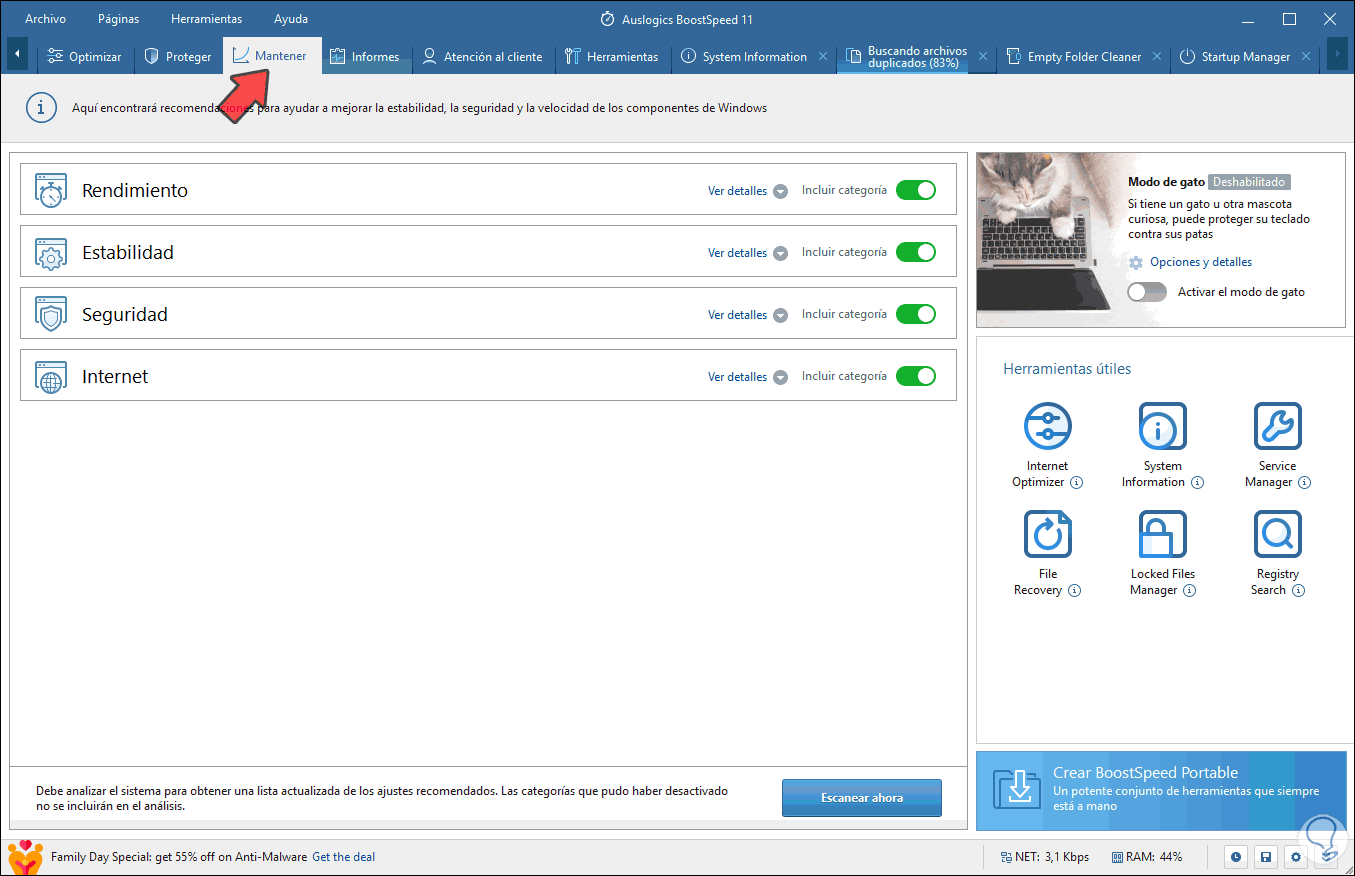The height and width of the screenshot is (876, 1355).
Task: Expand Ver detalles for Internet
Action: [x=748, y=377]
